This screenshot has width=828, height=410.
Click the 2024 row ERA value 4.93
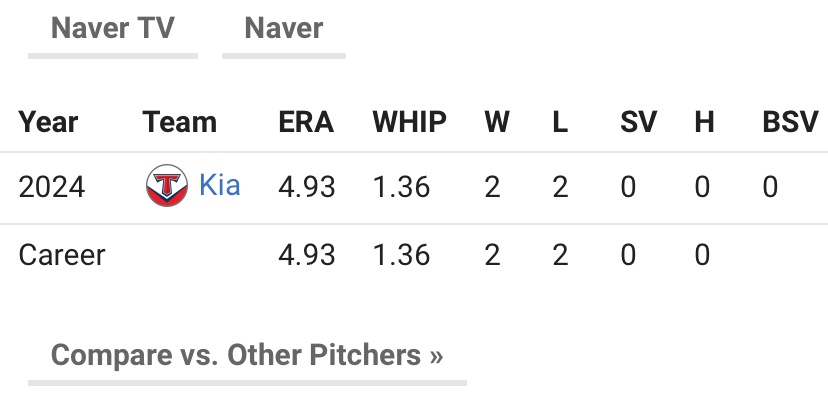coord(306,188)
